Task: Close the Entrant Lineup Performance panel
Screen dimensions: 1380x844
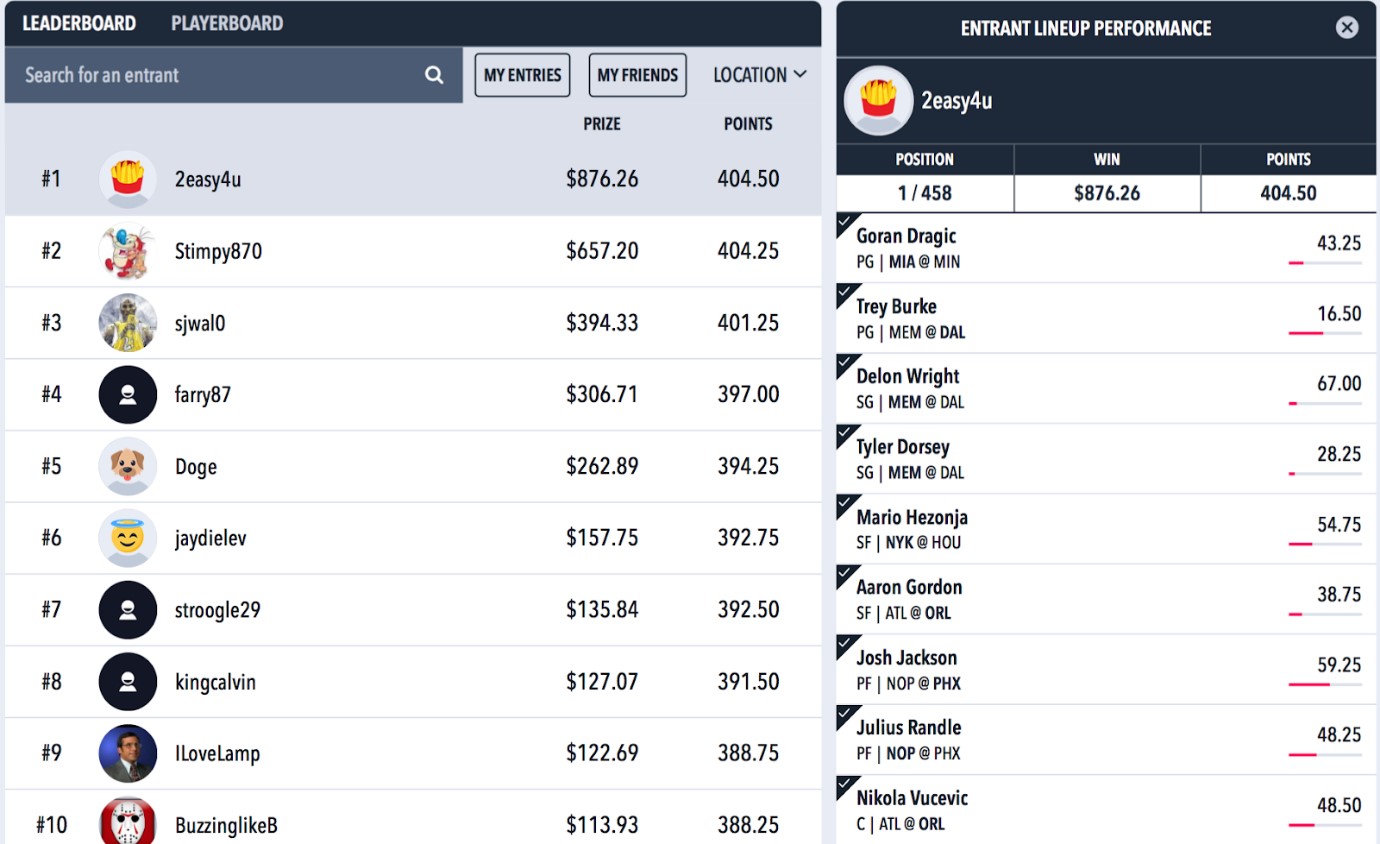Action: tap(1347, 28)
